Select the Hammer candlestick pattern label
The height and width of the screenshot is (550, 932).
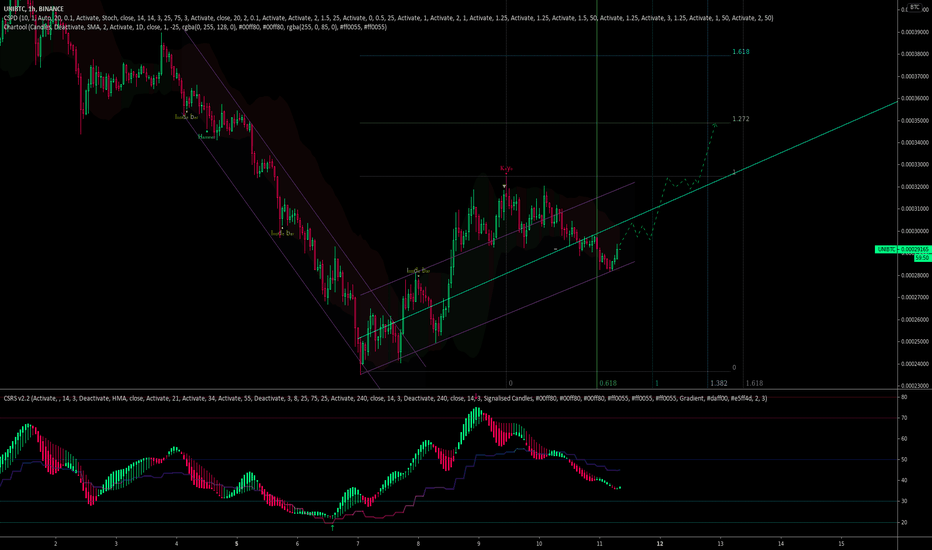pyautogui.click(x=206, y=137)
